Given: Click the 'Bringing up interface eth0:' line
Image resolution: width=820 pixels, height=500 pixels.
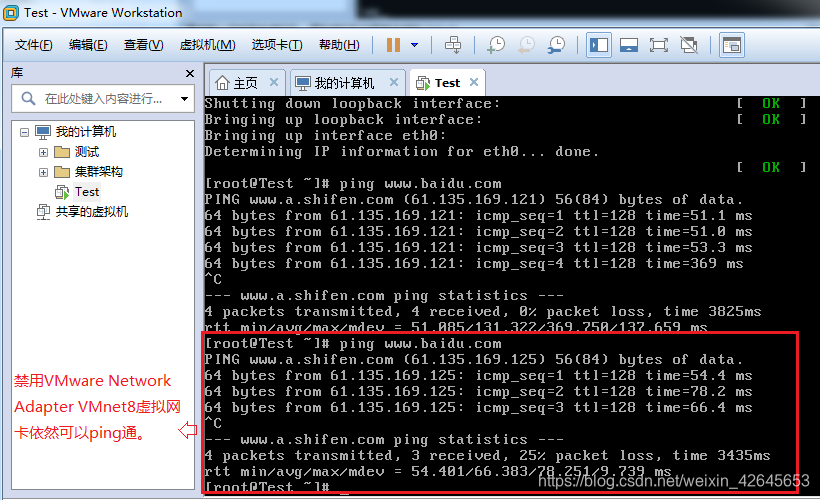Looking at the screenshot, I should coord(325,135).
